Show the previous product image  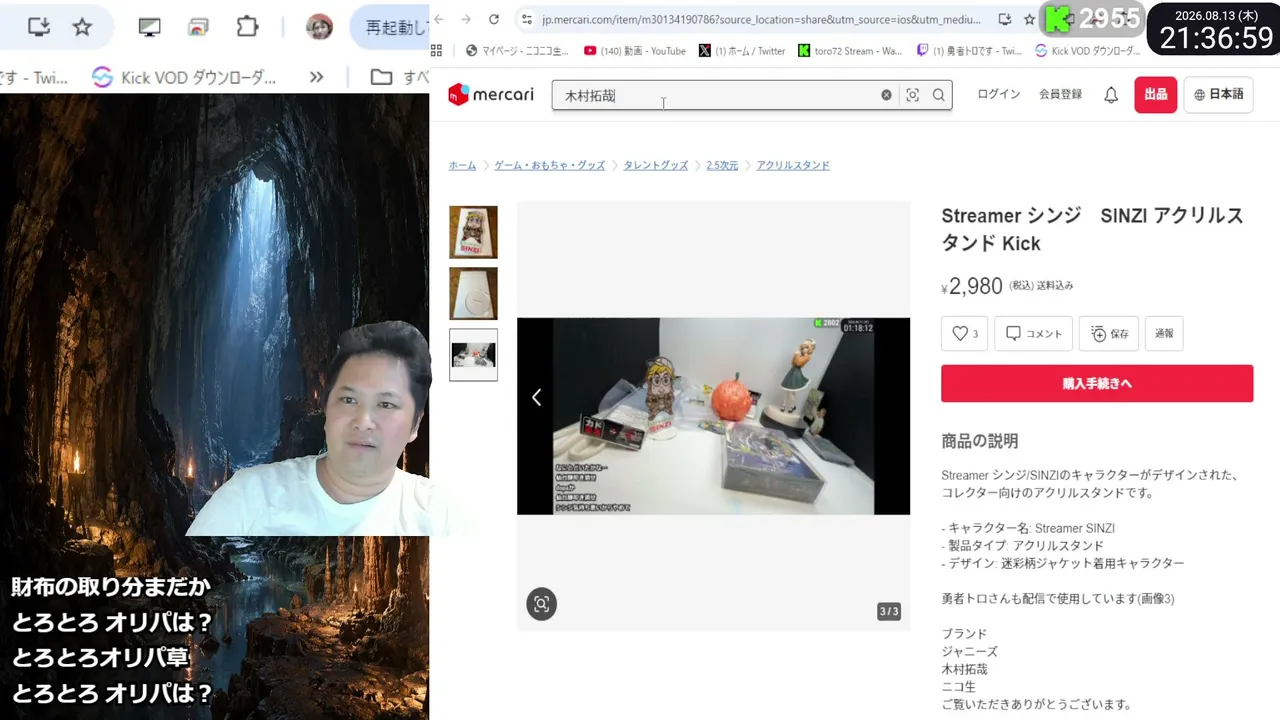coord(536,397)
